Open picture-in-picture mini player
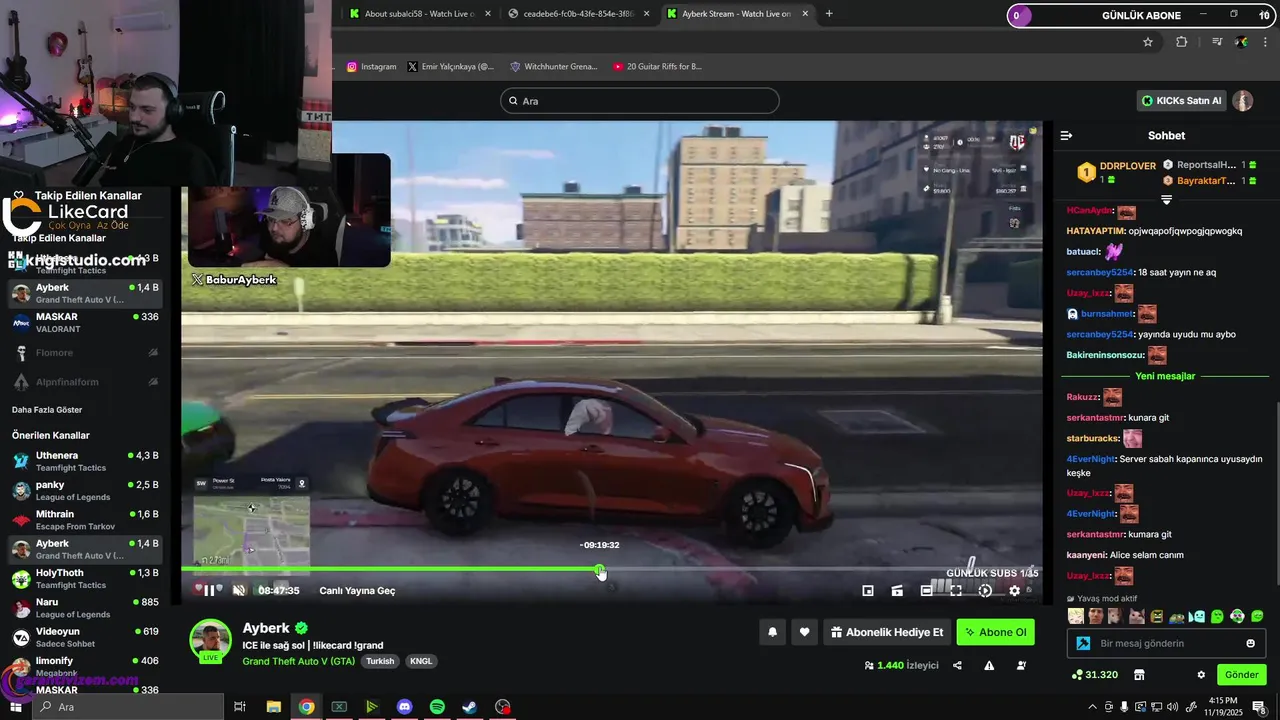The height and width of the screenshot is (720, 1280). point(868,590)
